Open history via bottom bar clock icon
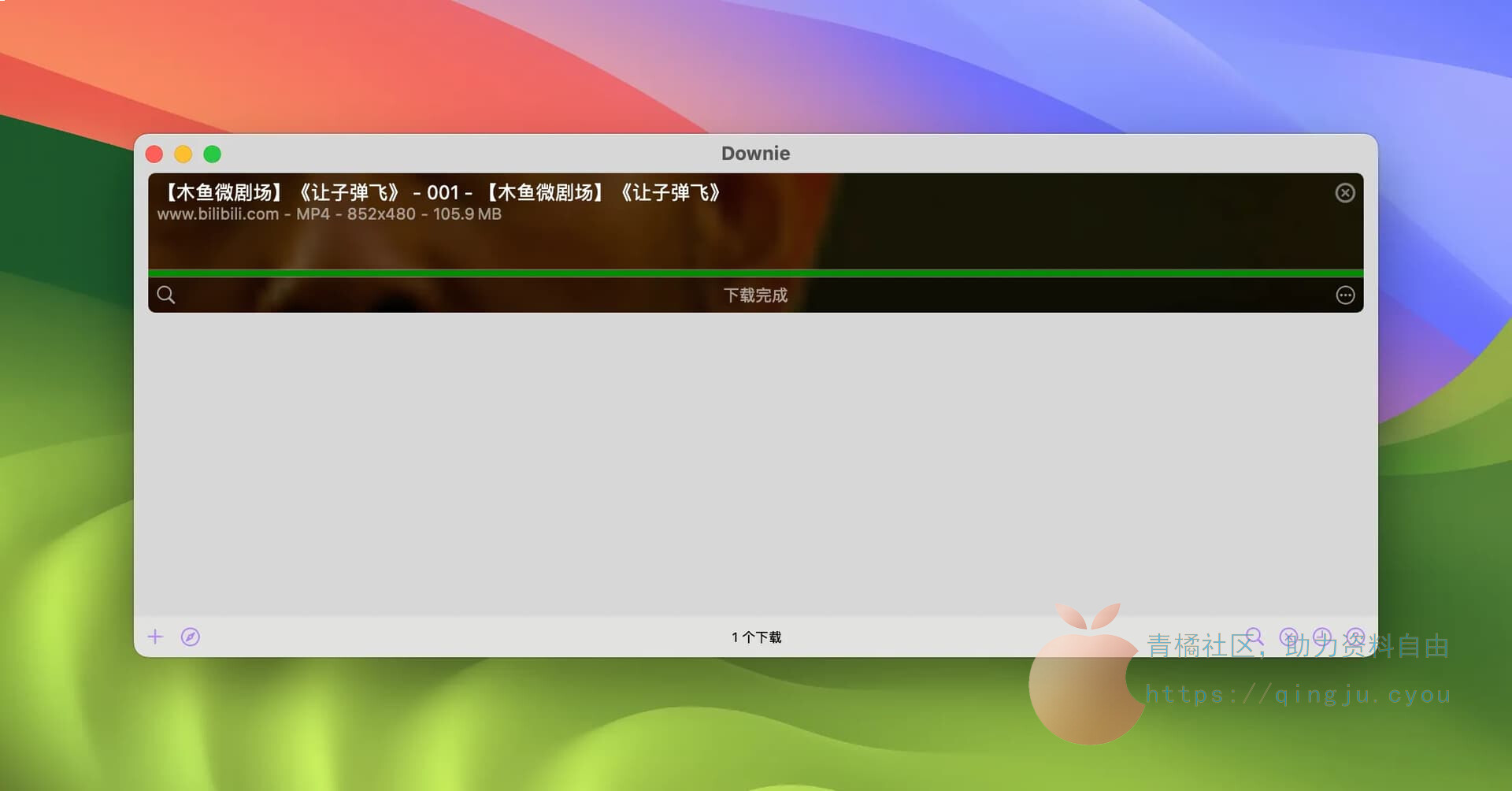The width and height of the screenshot is (1512, 791). coord(1322,636)
